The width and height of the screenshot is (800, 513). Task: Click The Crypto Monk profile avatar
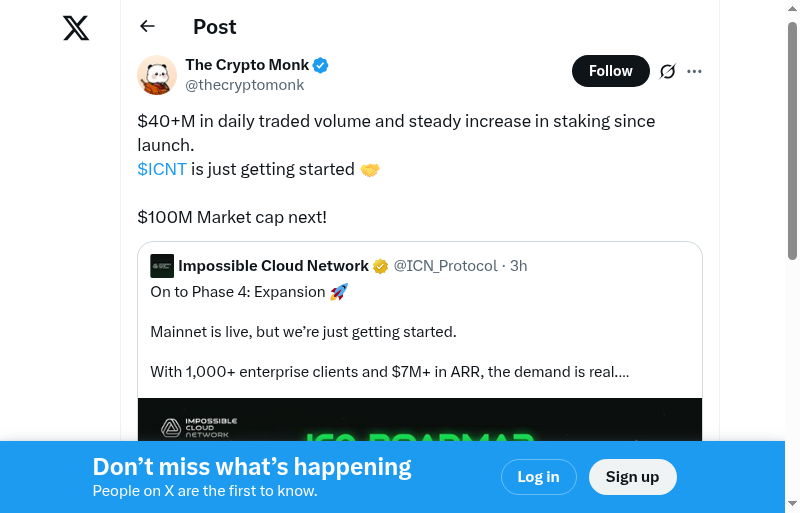tap(157, 75)
